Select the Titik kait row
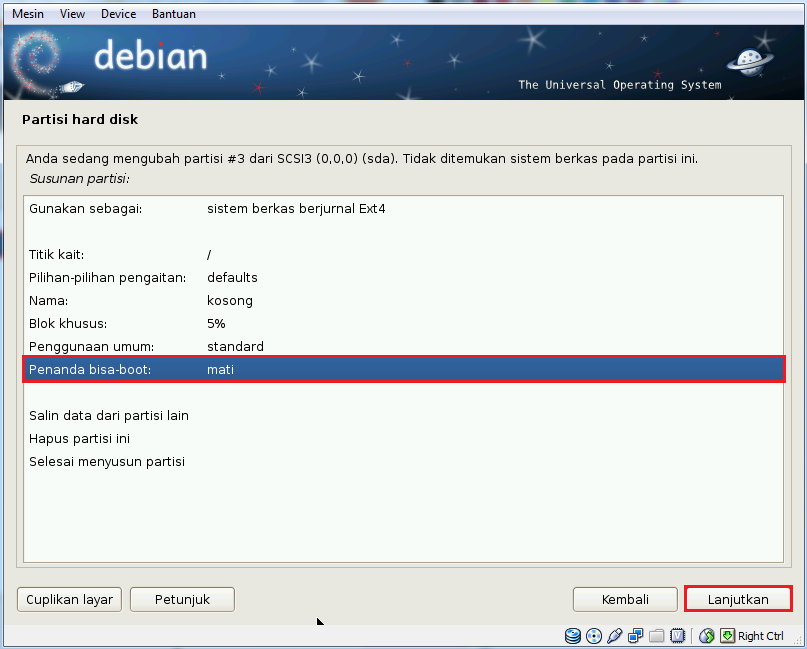The image size is (807, 649). pos(404,254)
